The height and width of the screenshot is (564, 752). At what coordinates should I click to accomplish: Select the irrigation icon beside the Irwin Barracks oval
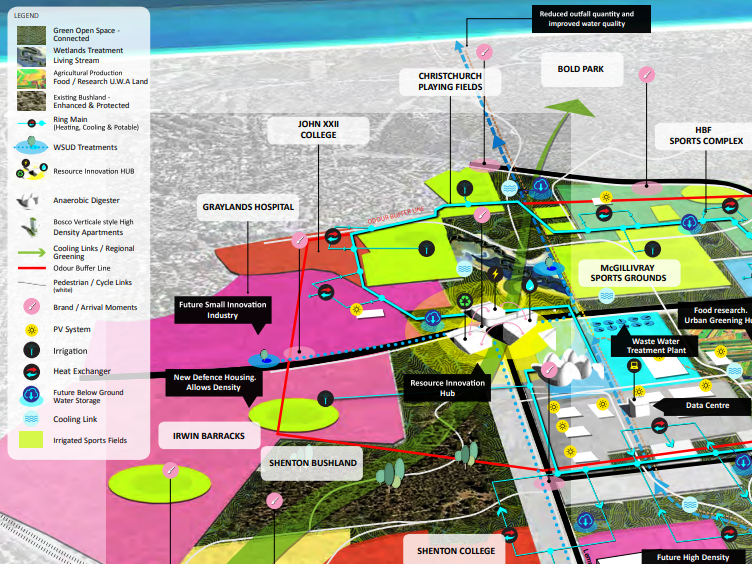point(326,399)
